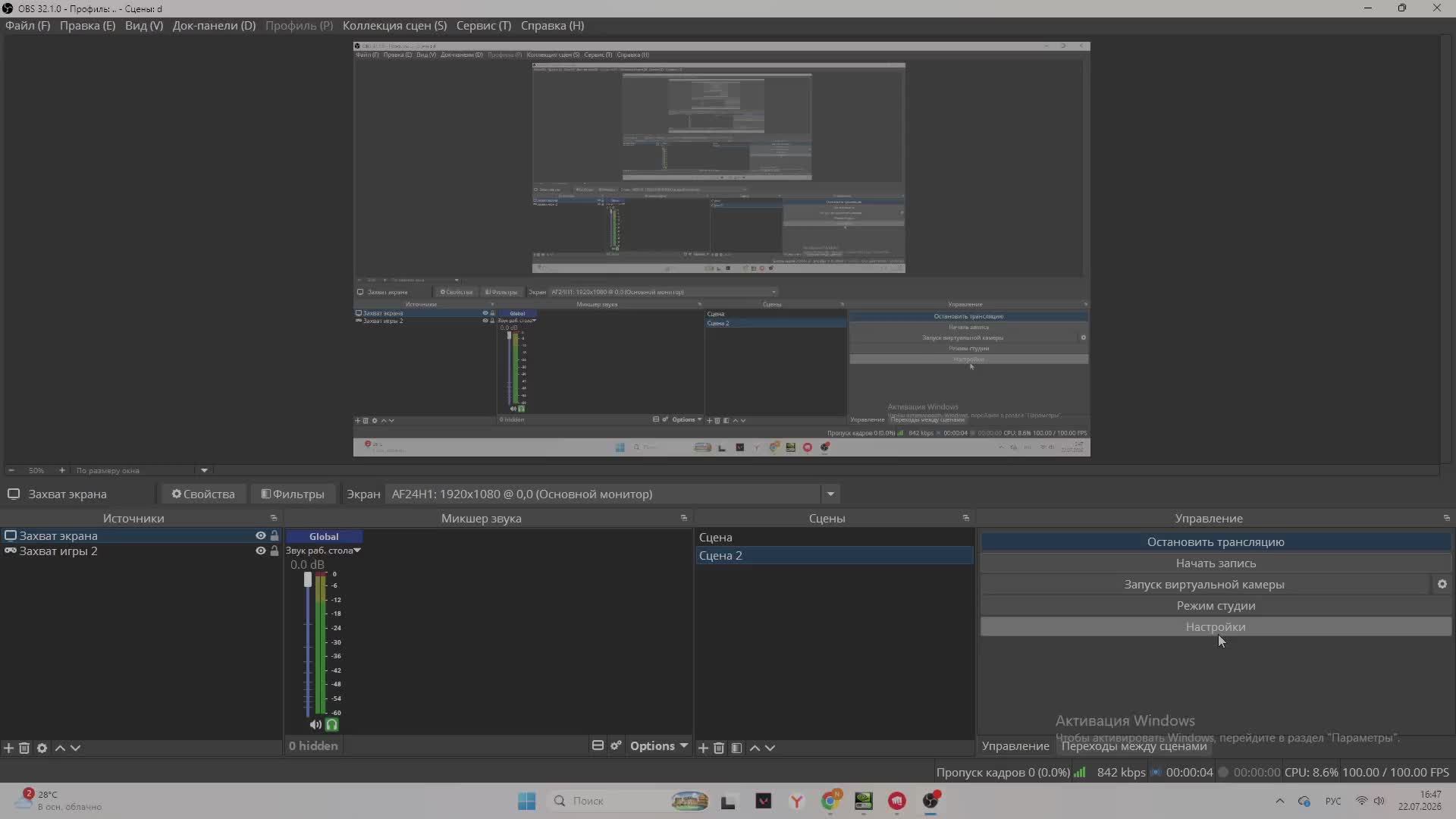Pop out the Audio Mixer dock
The width and height of the screenshot is (1456, 819).
683,518
